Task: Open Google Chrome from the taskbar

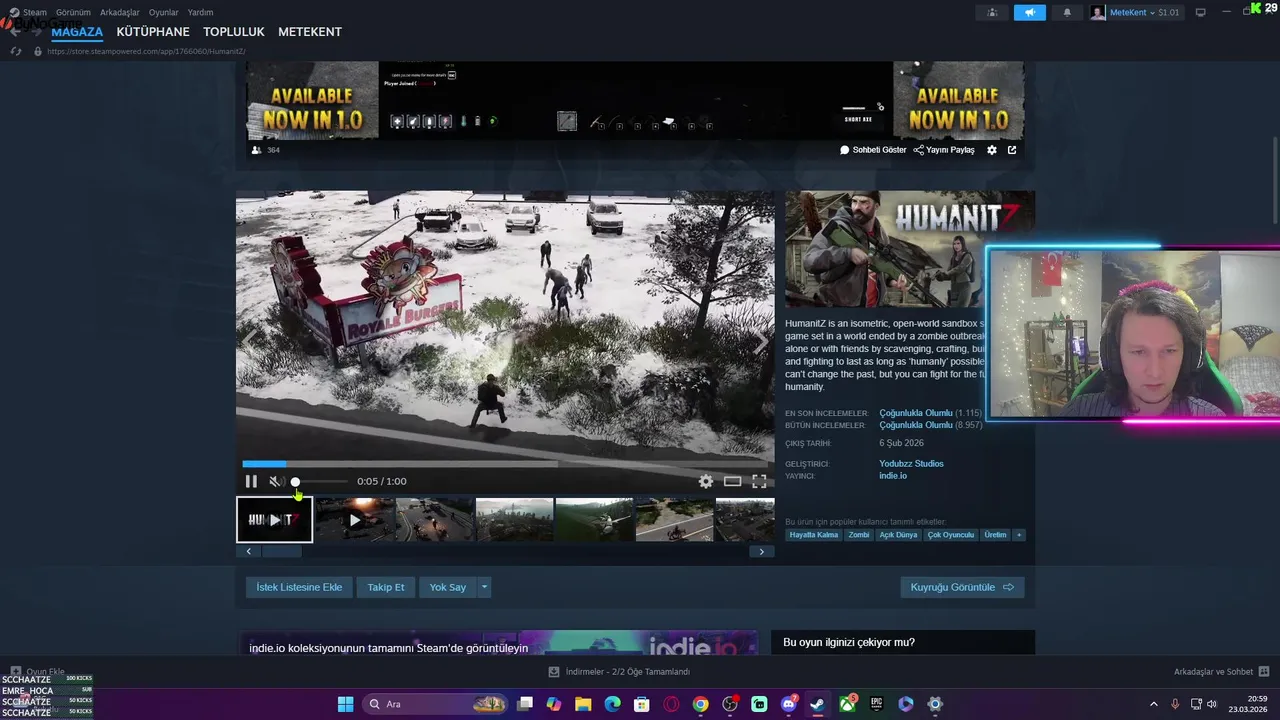Action: (x=700, y=704)
